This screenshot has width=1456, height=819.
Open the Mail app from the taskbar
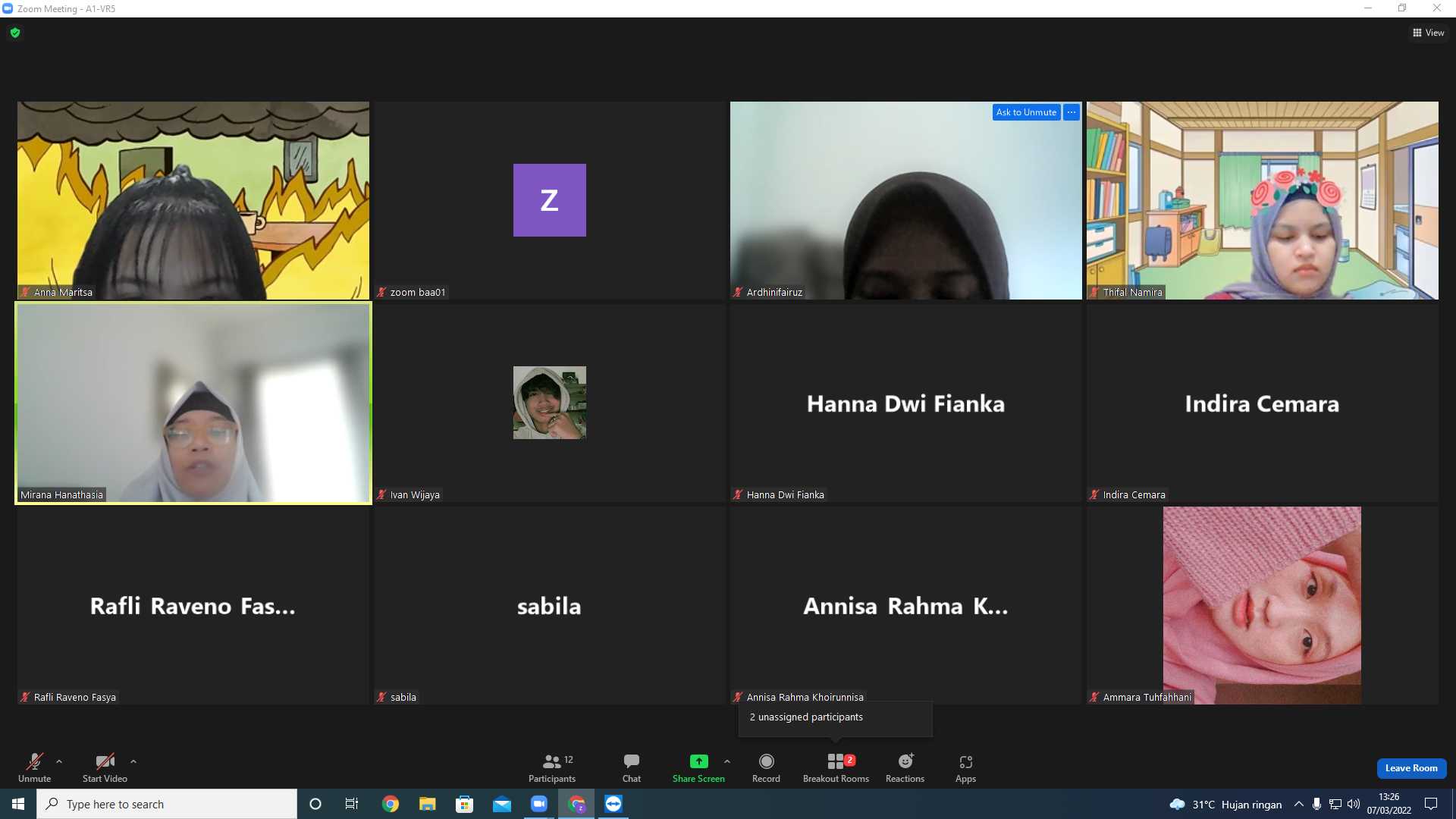click(x=502, y=804)
